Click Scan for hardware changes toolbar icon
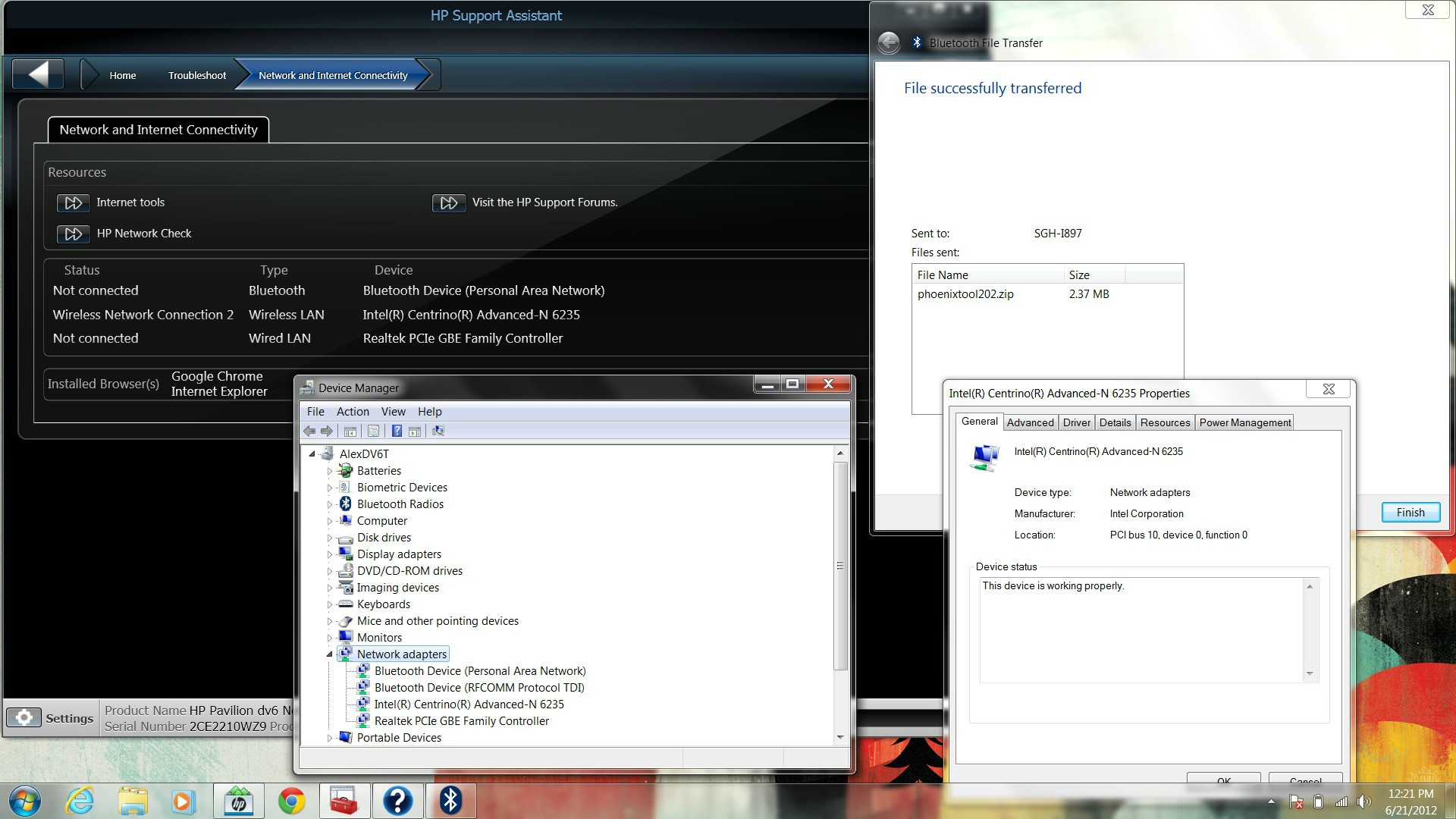The image size is (1456, 819). click(438, 431)
